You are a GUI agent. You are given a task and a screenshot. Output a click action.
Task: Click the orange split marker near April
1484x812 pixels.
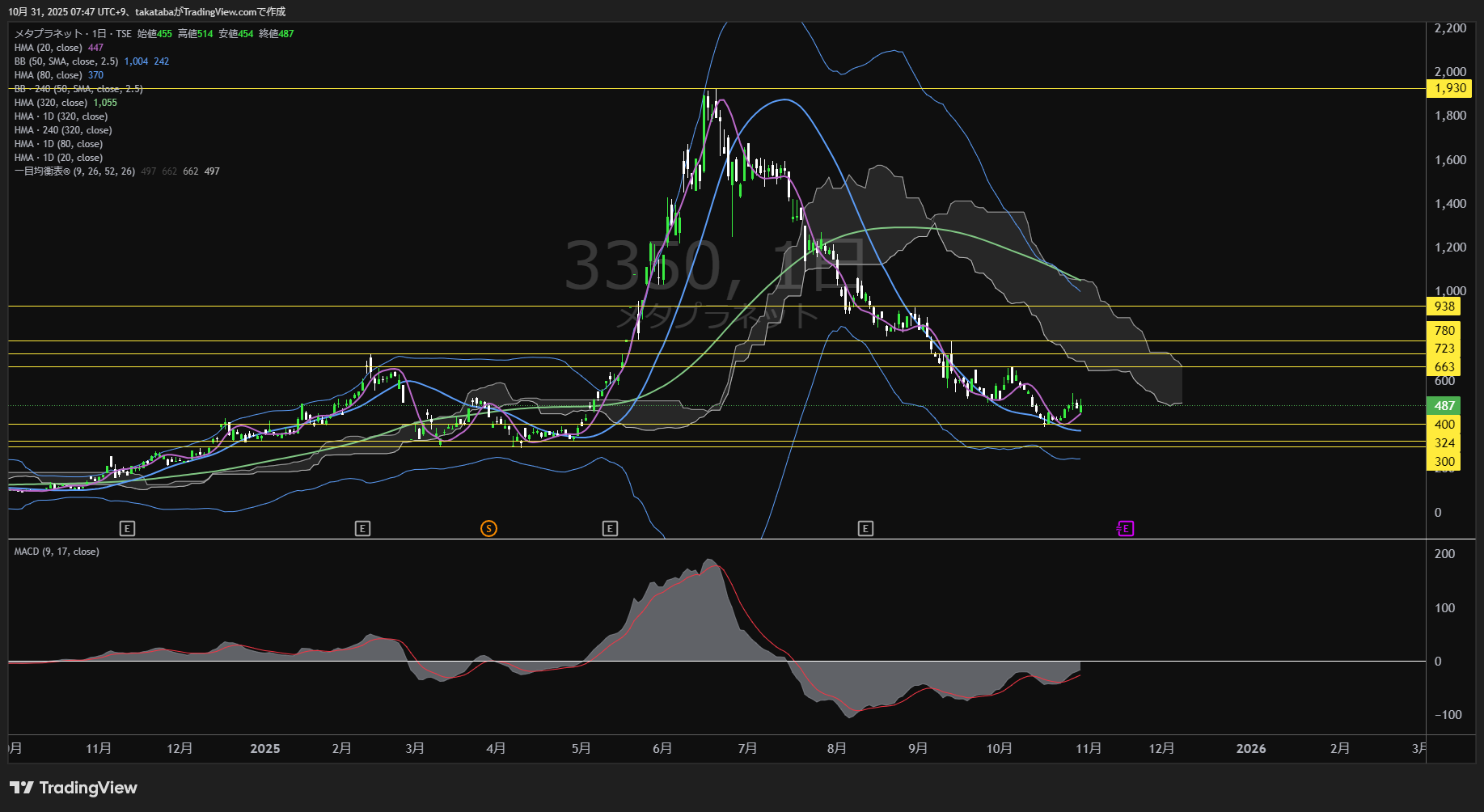coord(488,529)
